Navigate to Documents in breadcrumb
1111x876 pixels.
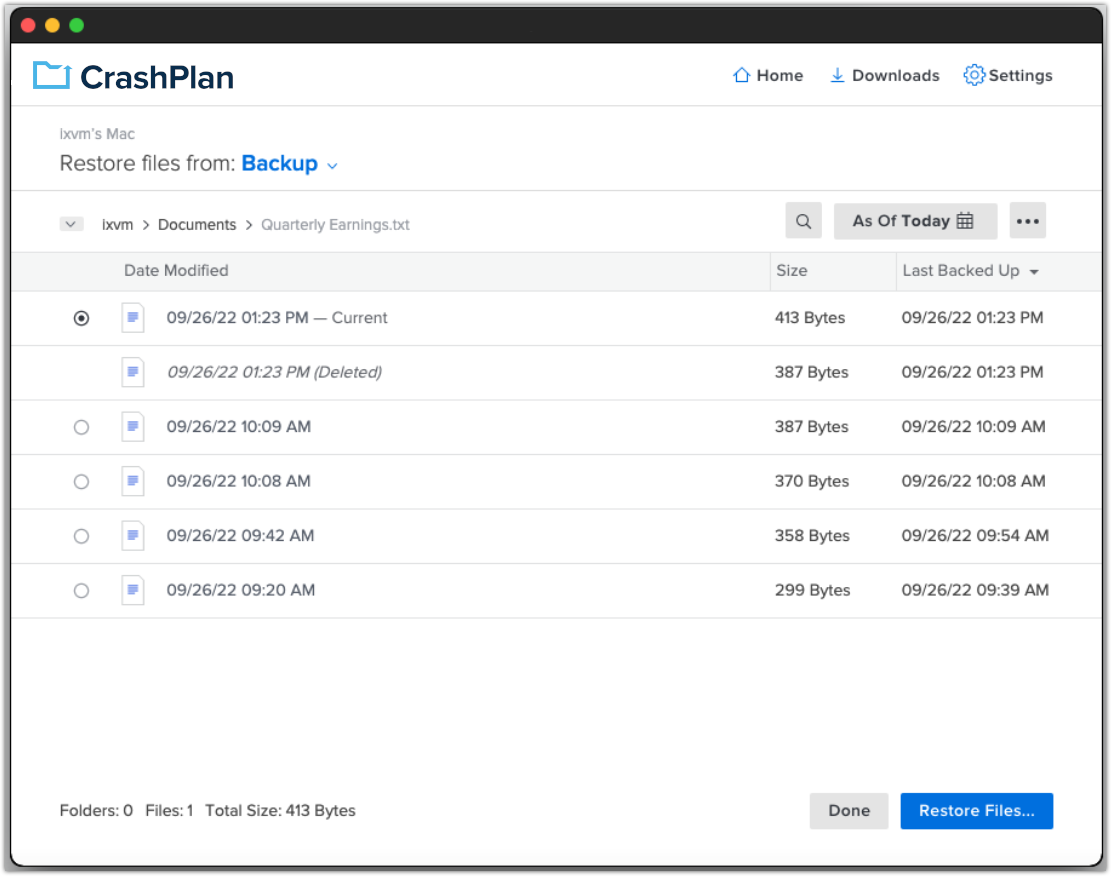(x=197, y=225)
